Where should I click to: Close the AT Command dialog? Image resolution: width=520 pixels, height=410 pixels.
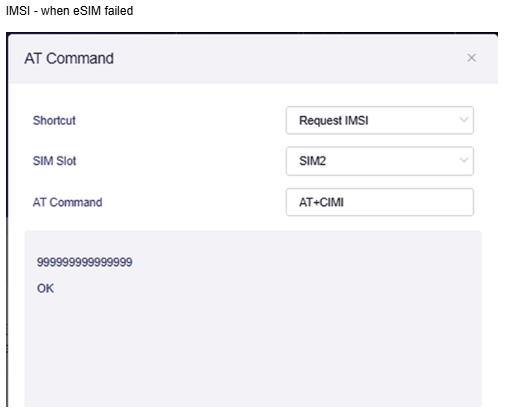click(x=471, y=58)
